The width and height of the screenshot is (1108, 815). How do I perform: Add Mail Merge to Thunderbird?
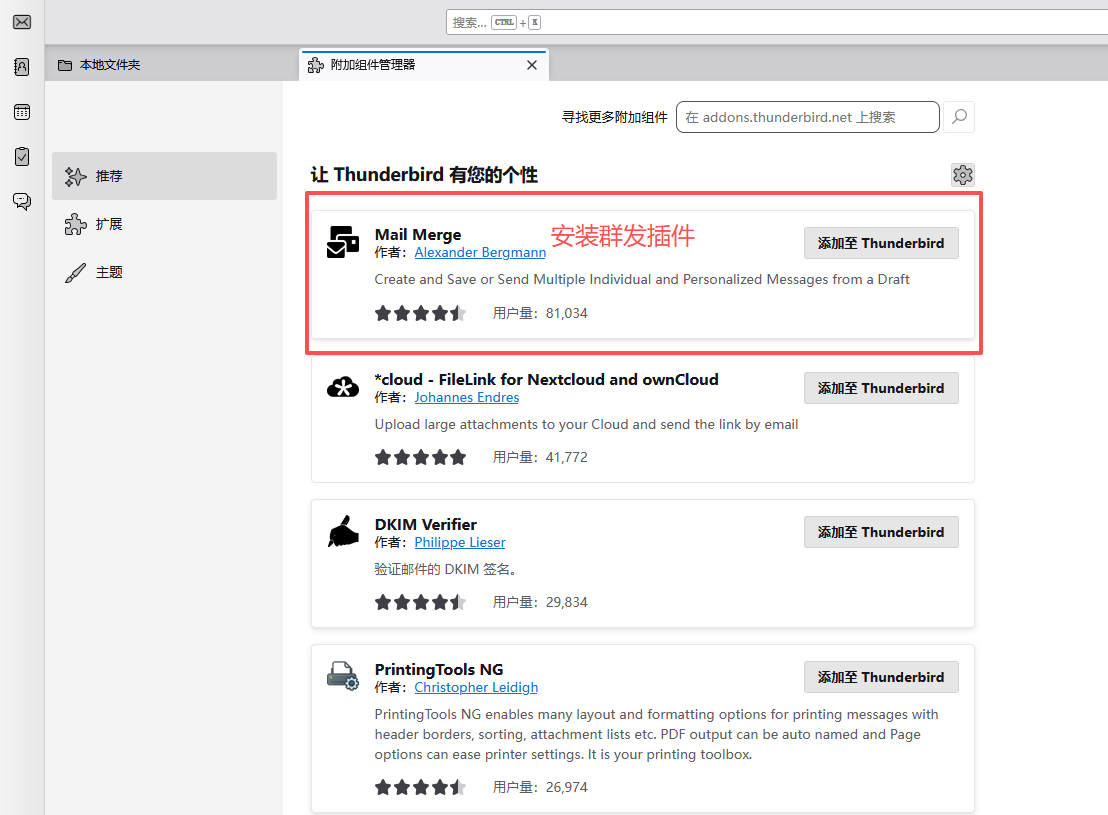[x=881, y=243]
